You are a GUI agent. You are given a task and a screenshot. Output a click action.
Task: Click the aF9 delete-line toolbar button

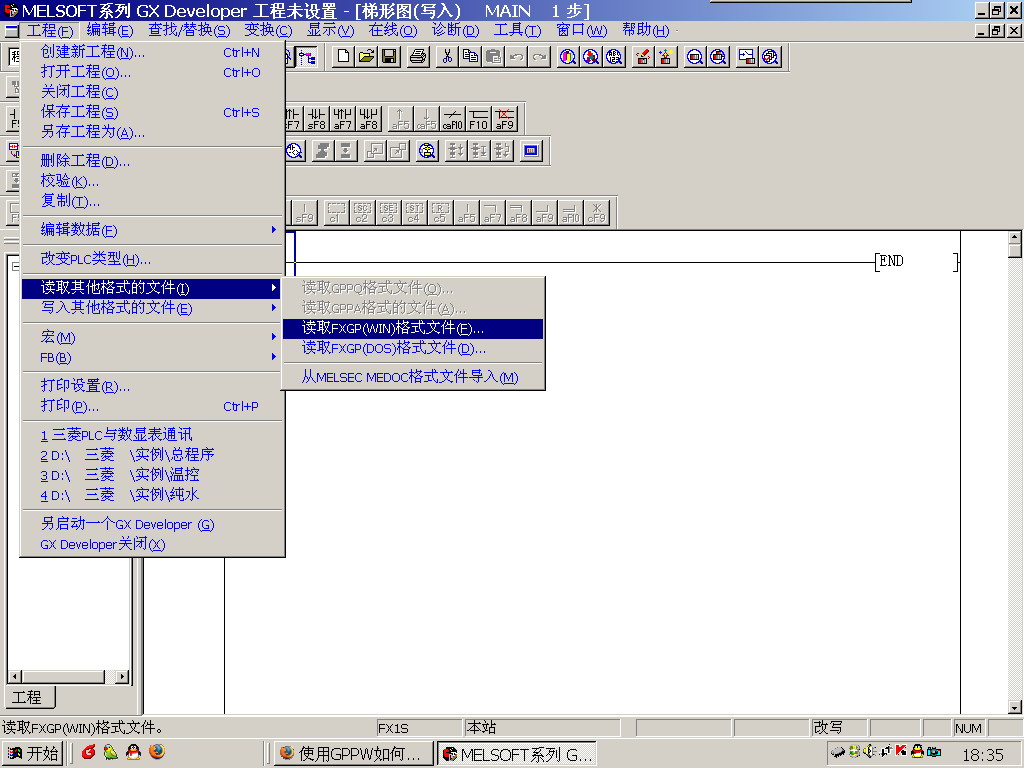point(505,119)
